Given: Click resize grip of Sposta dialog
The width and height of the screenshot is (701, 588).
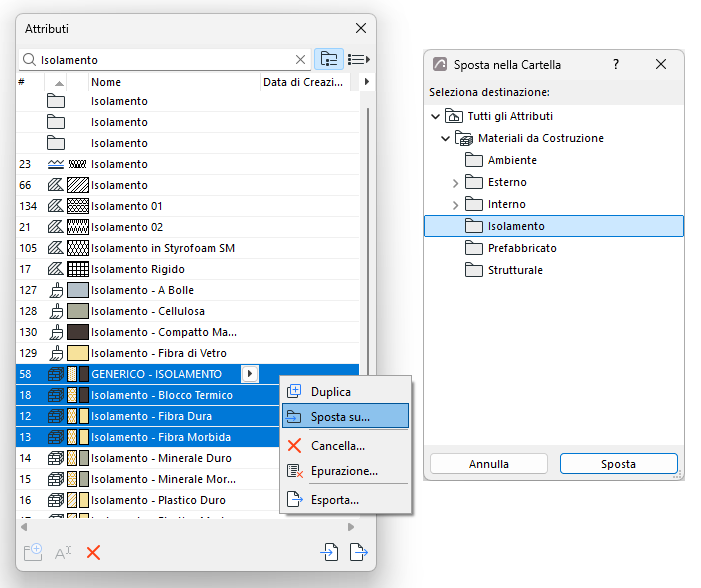Looking at the screenshot, I should click(x=678, y=475).
